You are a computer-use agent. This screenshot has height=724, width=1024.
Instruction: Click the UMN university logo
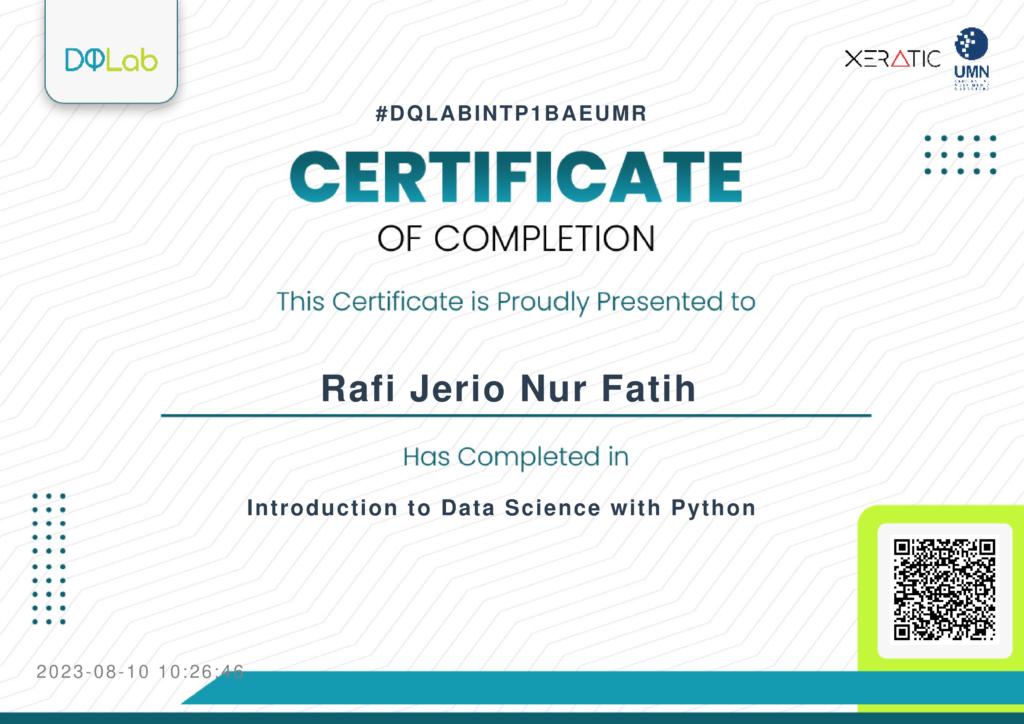point(971,59)
